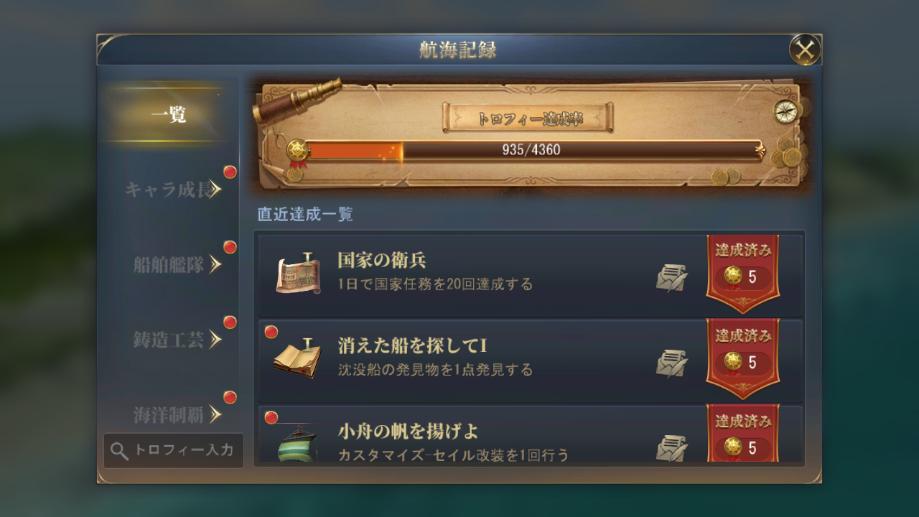This screenshot has width=919, height=517.
Task: Focus the トロフィー入力 search field
Action: pyautogui.click(x=173, y=451)
